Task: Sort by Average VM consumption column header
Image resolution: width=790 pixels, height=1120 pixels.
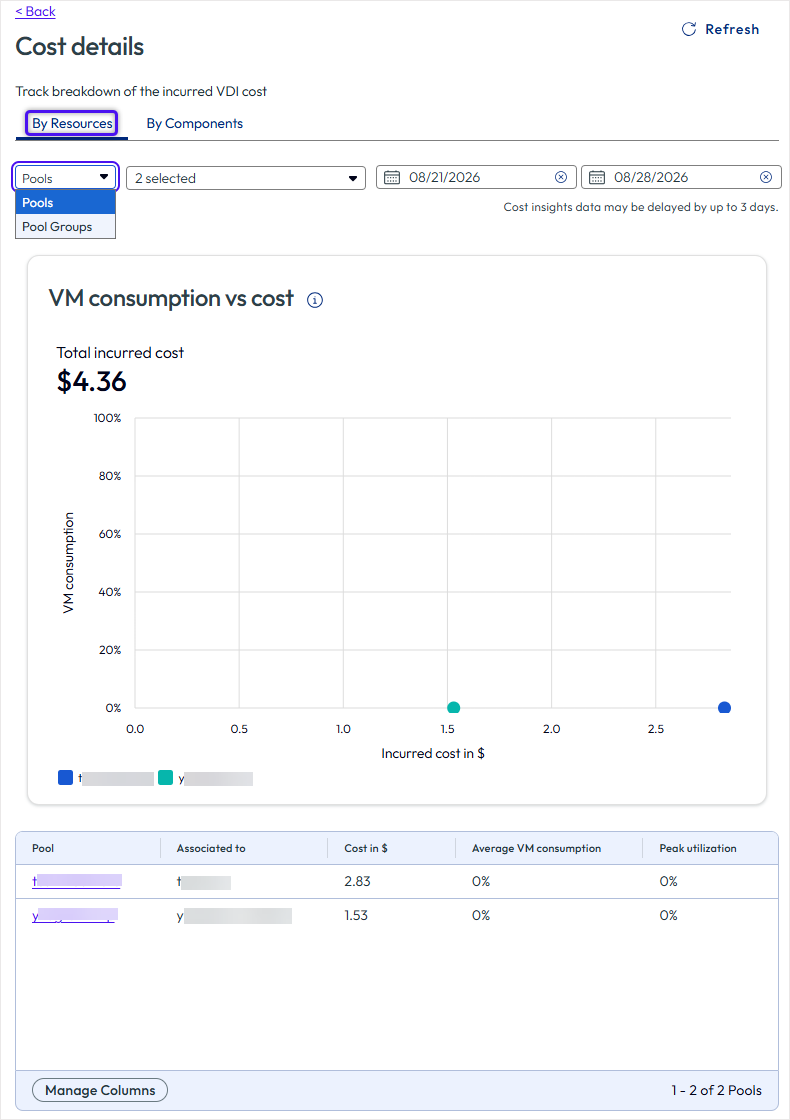Action: (x=536, y=848)
